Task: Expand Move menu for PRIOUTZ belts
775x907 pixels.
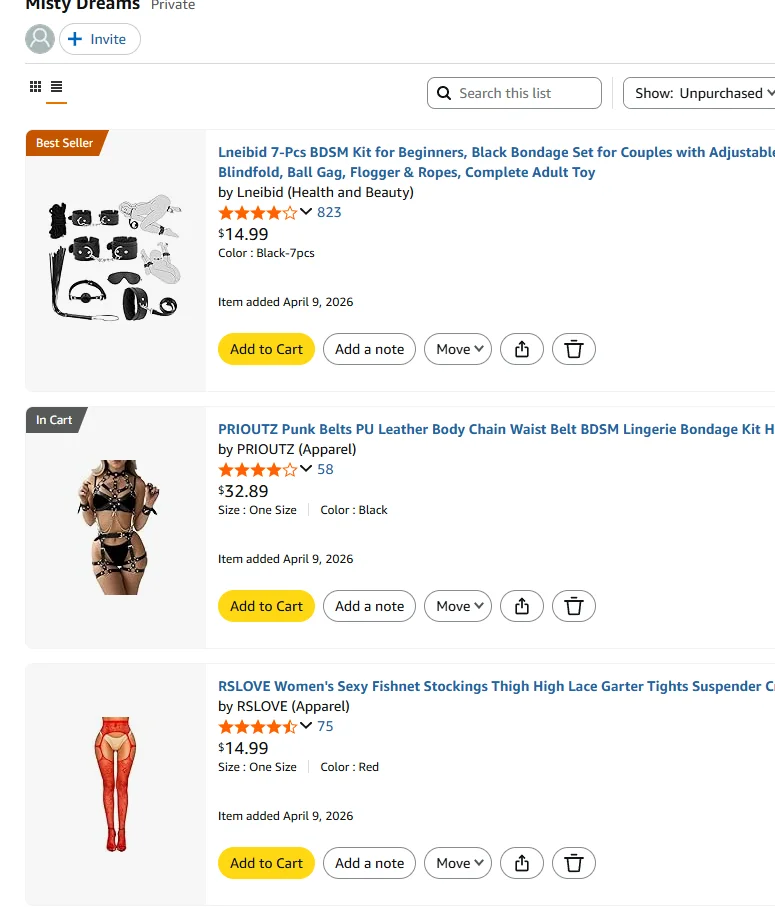Action: coord(458,606)
